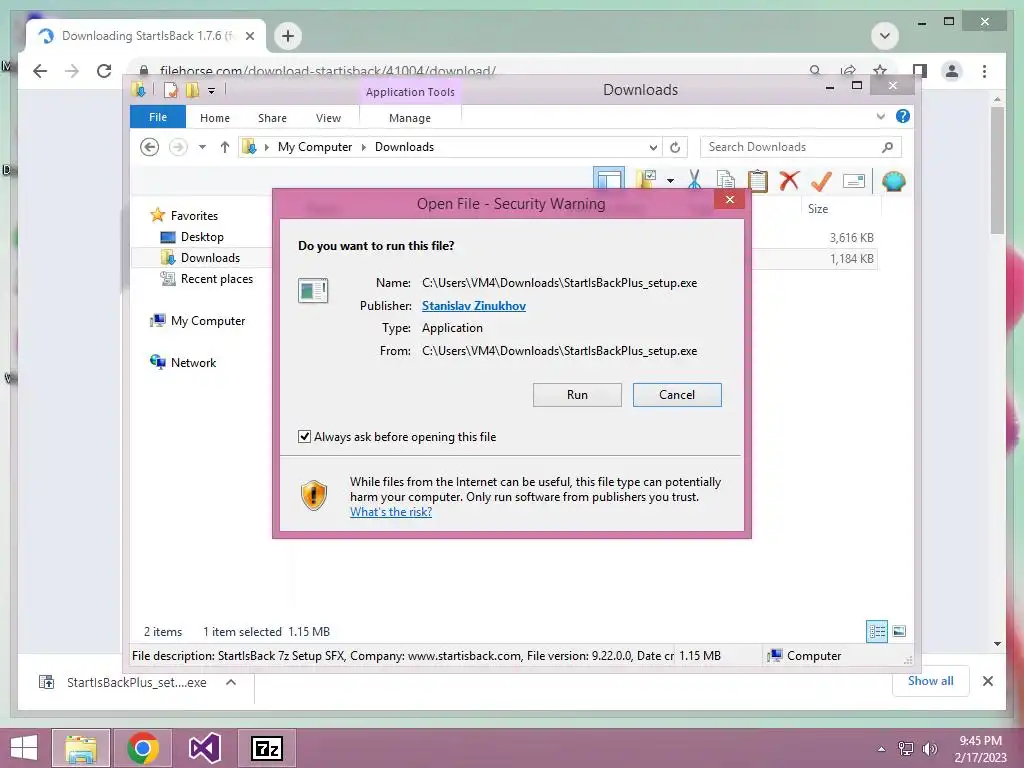Viewport: 1024px width, 768px height.
Task: Select Favorites in the navigation pane
Action: (x=194, y=216)
